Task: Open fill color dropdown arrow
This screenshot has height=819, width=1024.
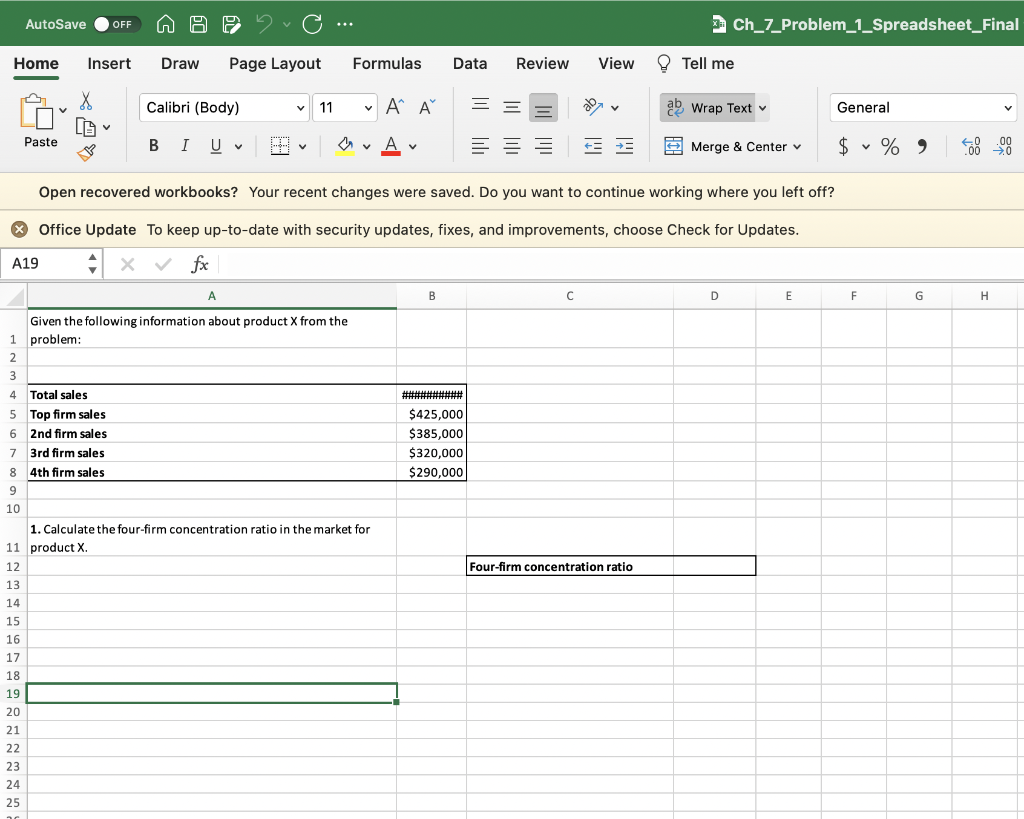Action: [366, 146]
